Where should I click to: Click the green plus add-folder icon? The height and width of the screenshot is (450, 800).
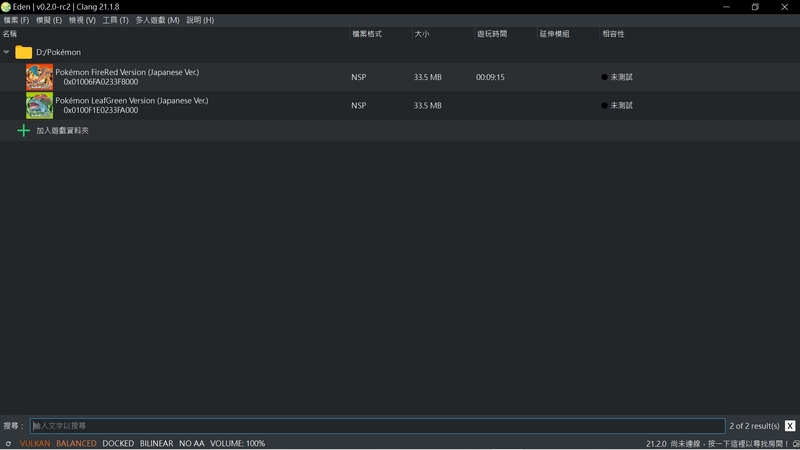point(23,131)
